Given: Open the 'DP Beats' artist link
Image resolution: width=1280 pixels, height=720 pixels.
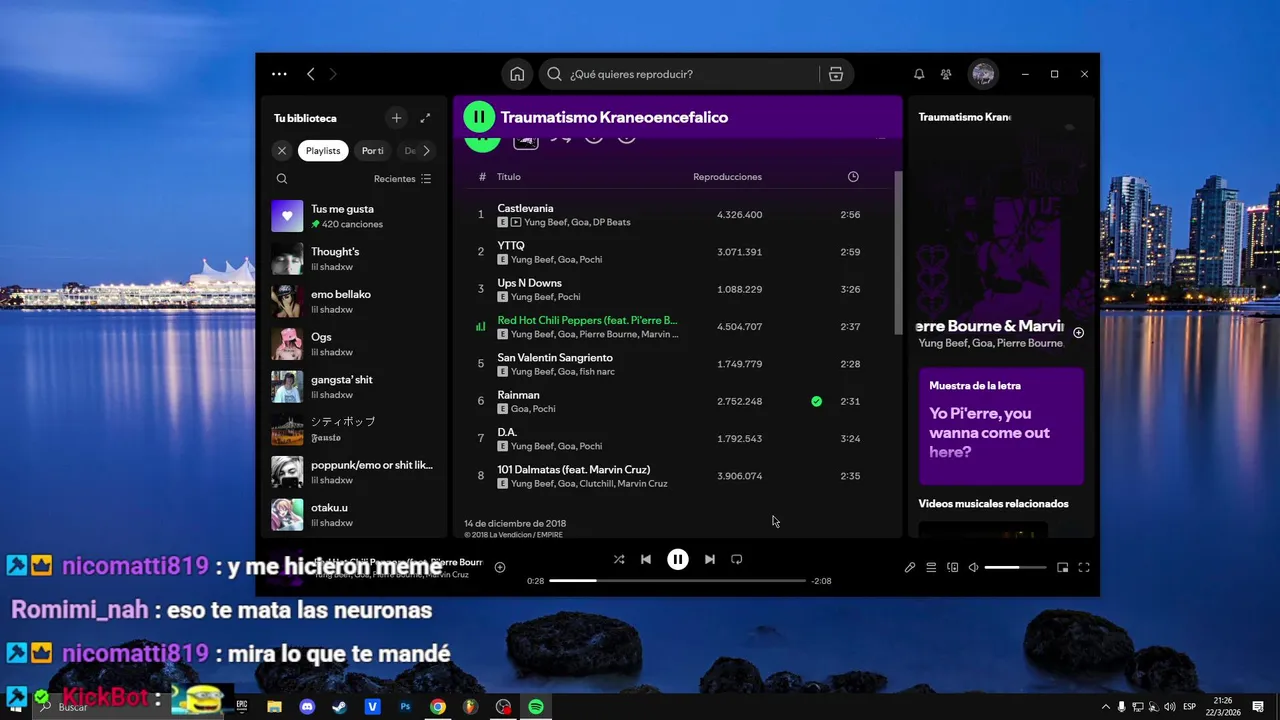Looking at the screenshot, I should [x=612, y=222].
